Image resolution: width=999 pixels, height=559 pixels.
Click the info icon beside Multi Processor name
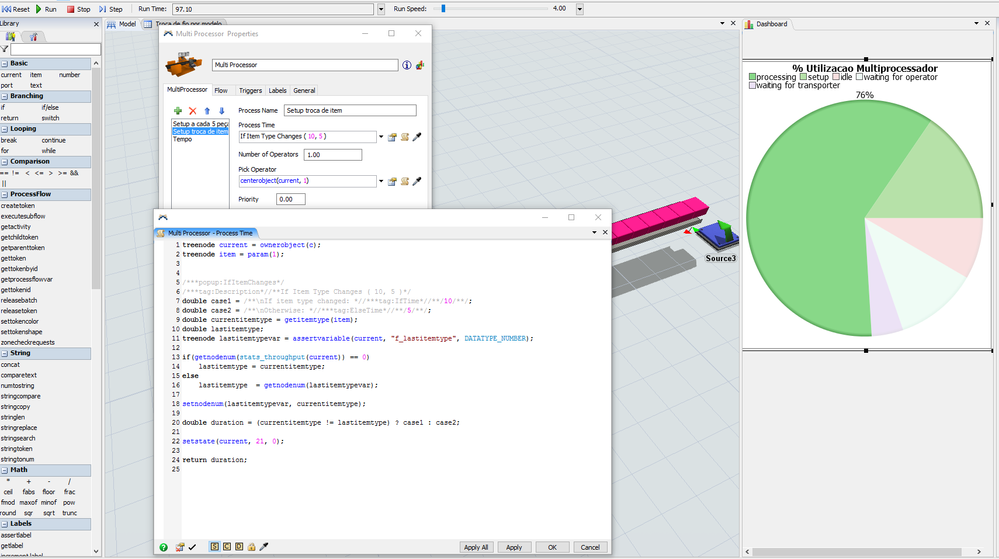(406, 65)
